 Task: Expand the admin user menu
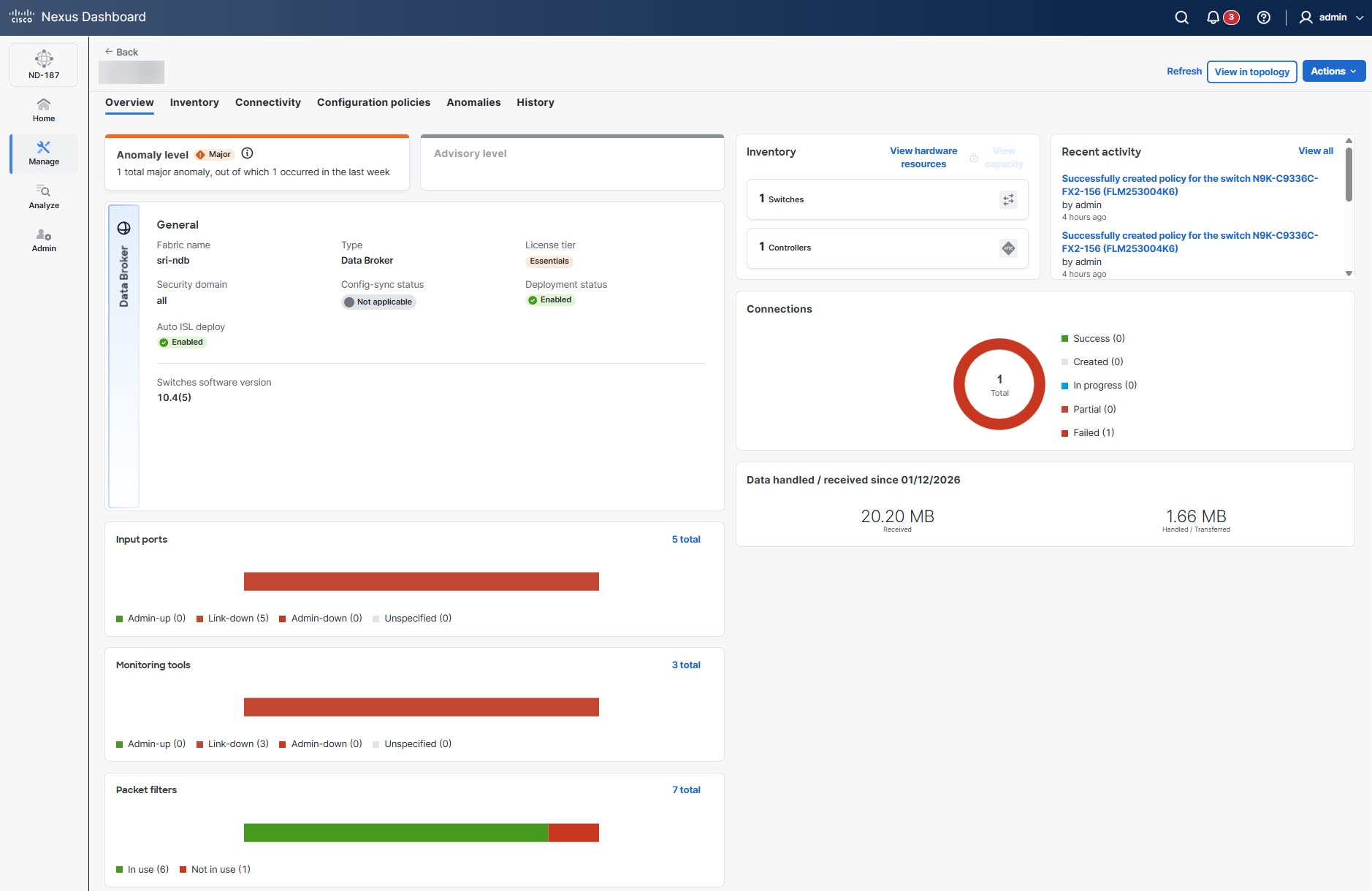coord(1331,18)
